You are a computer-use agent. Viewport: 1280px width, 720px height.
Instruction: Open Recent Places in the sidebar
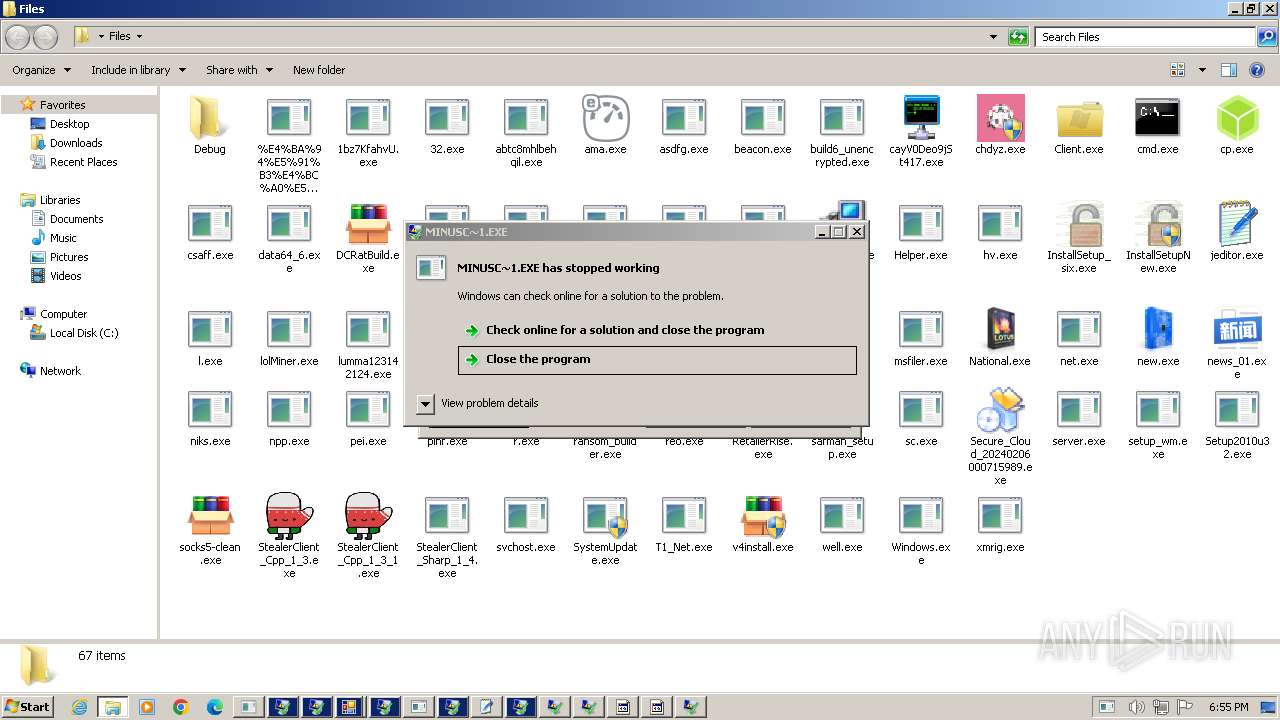83,162
